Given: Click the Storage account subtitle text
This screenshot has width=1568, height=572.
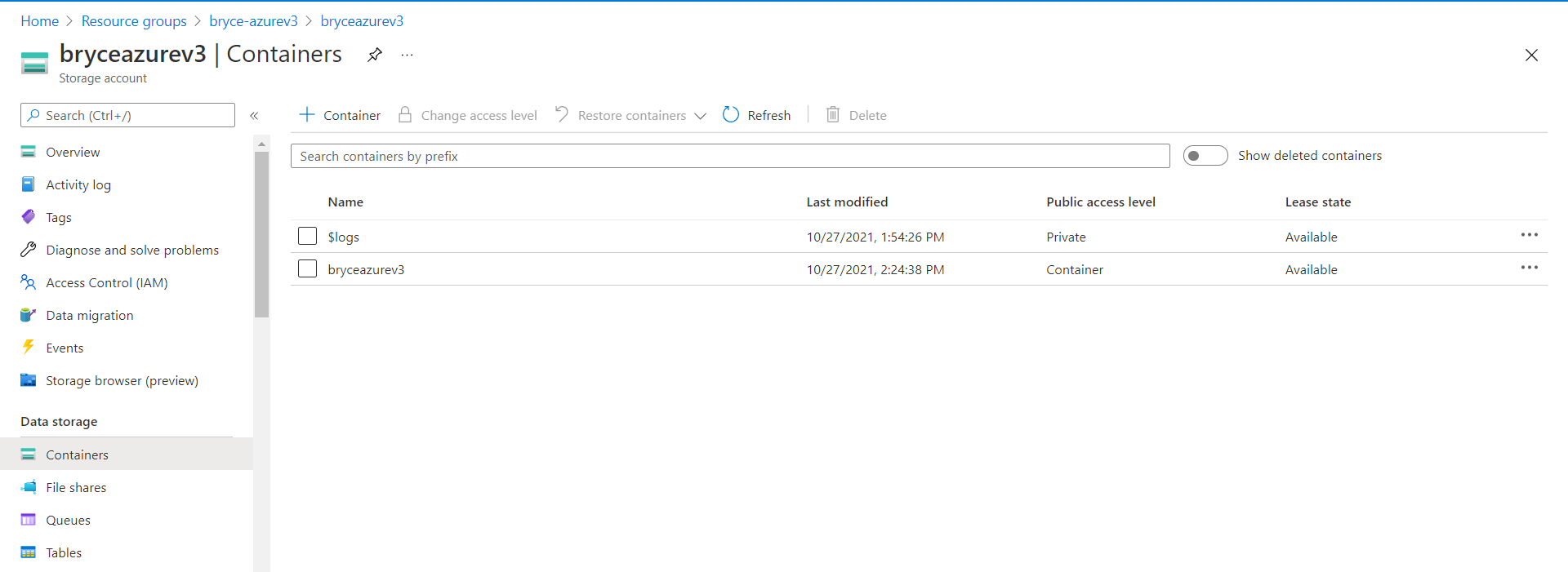Looking at the screenshot, I should (103, 78).
